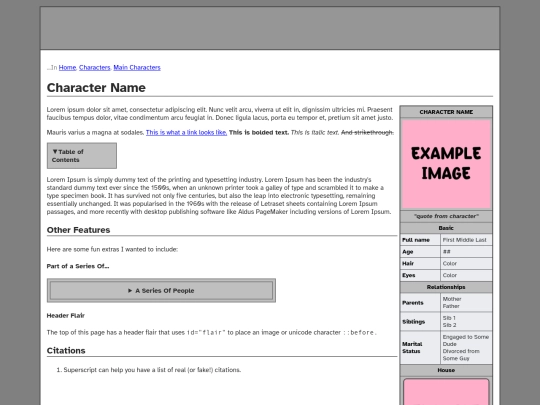Click 'Engaged to Some Dude' text
The height and width of the screenshot is (405, 540).
[466, 341]
